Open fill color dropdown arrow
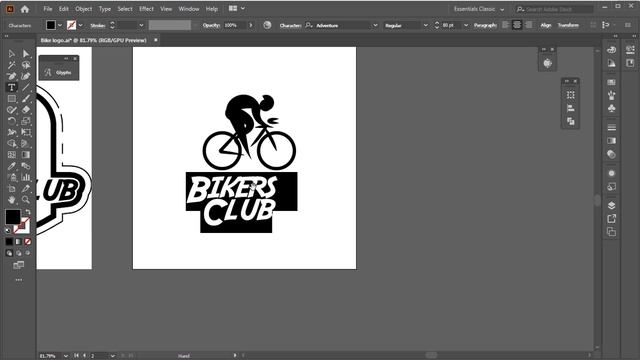This screenshot has width=640, height=360. coord(60,25)
